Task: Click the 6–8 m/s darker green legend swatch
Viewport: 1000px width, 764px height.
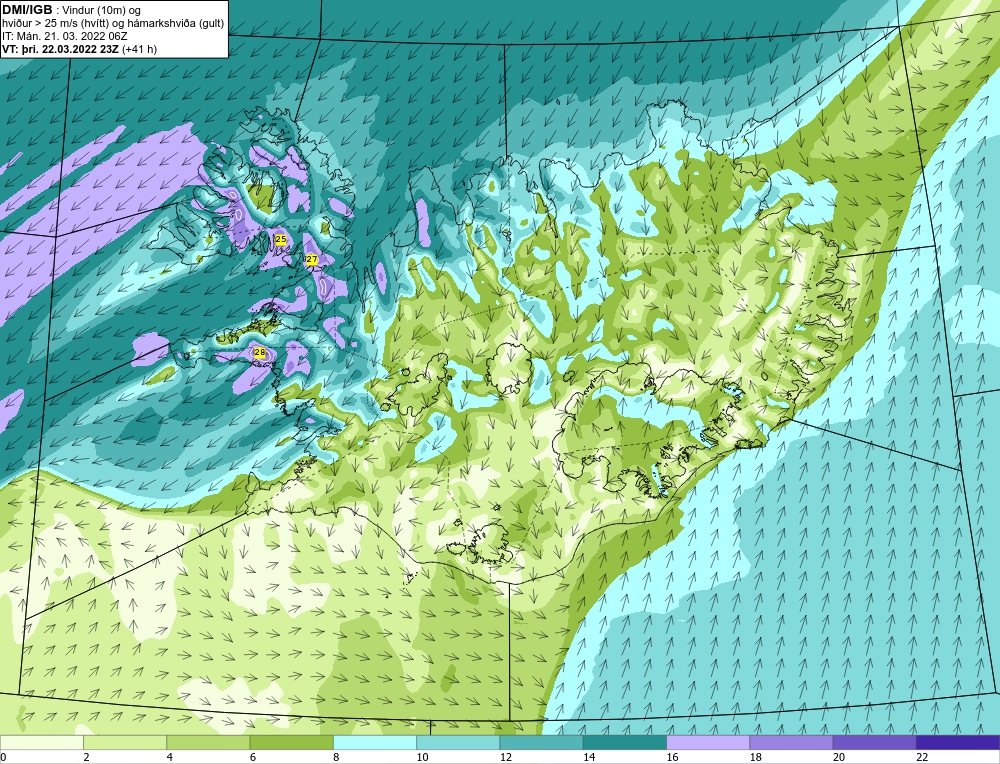Action: tap(291, 742)
